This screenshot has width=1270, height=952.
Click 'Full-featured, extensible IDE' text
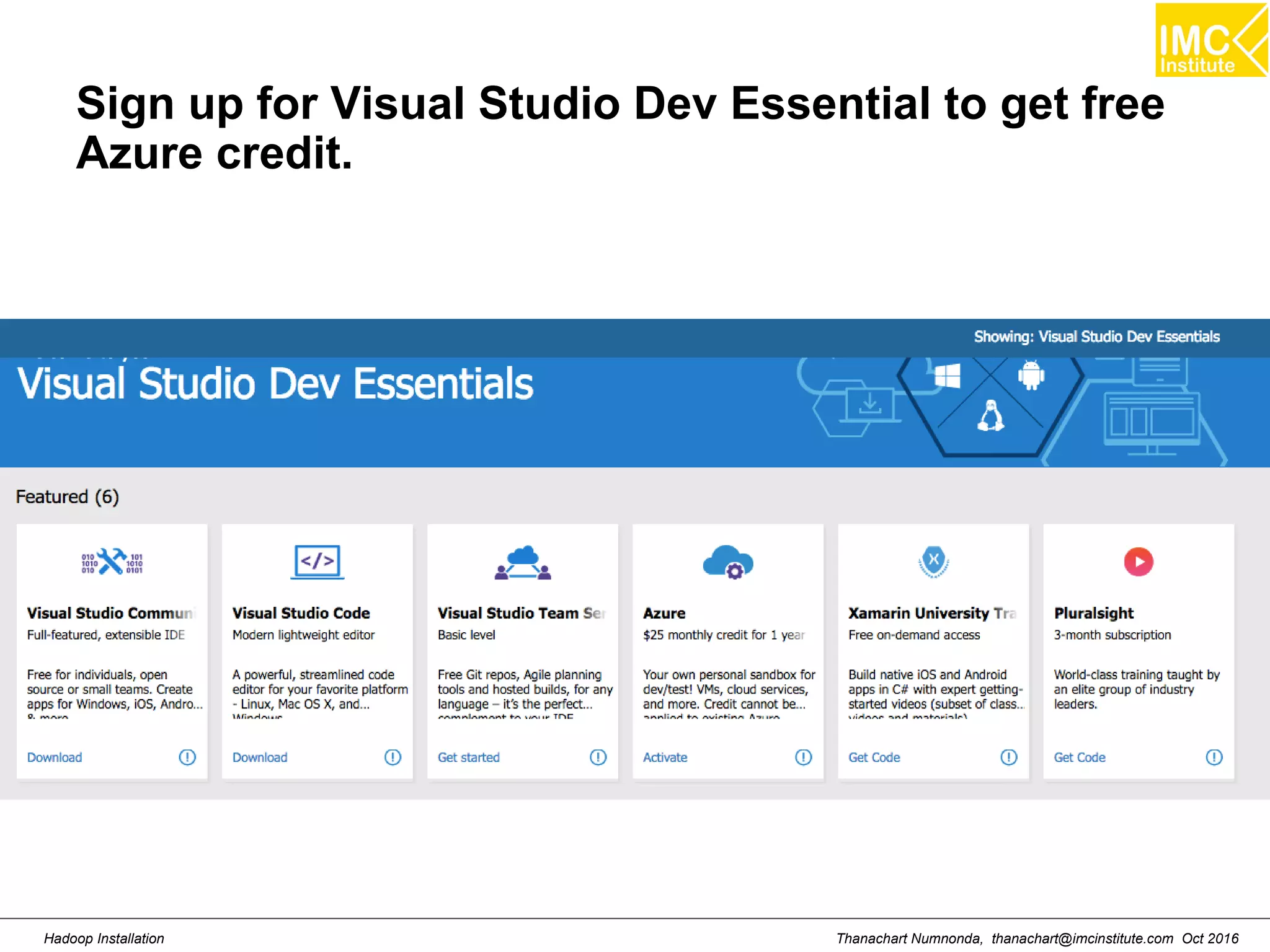105,635
